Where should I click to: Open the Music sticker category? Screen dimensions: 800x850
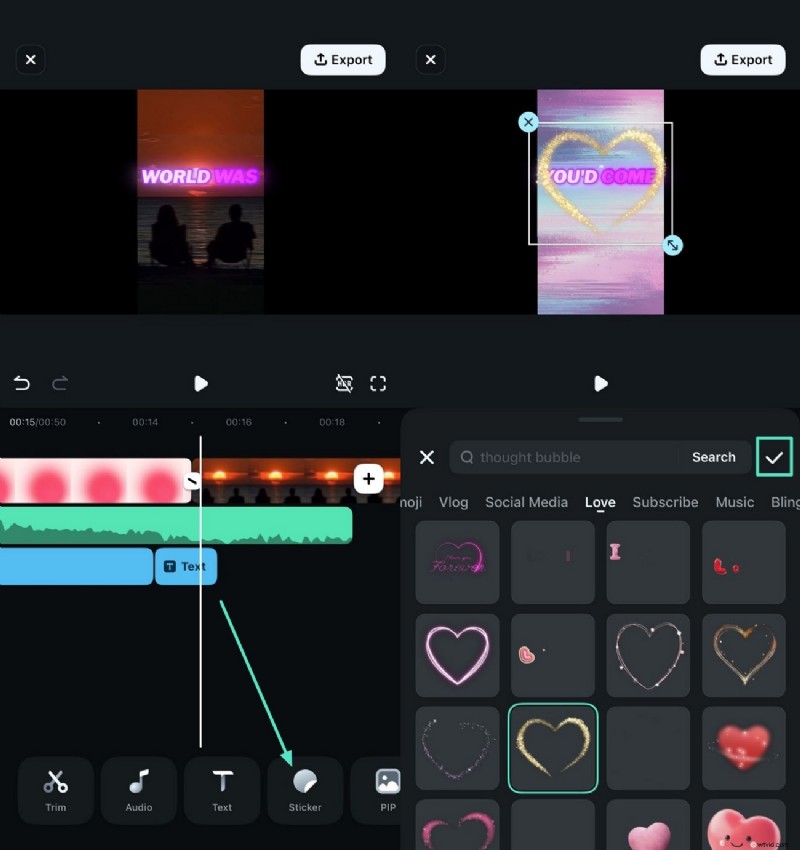(735, 502)
